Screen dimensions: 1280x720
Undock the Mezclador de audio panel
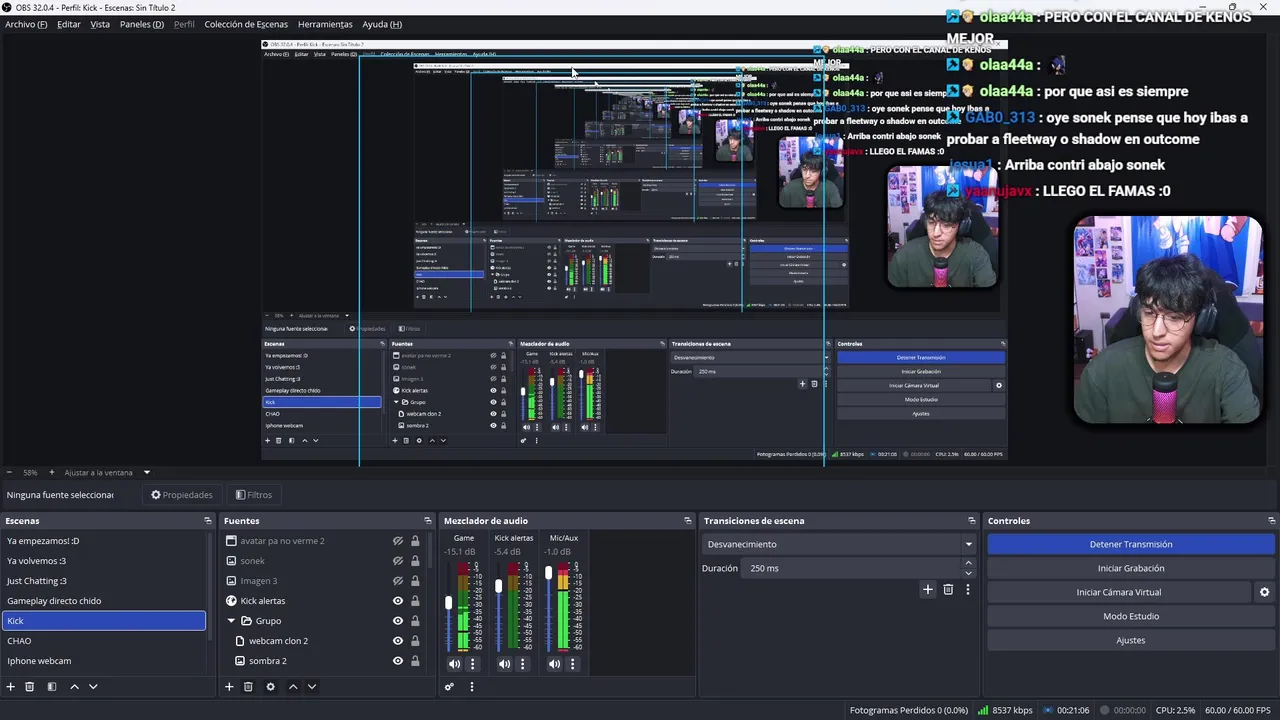click(688, 521)
